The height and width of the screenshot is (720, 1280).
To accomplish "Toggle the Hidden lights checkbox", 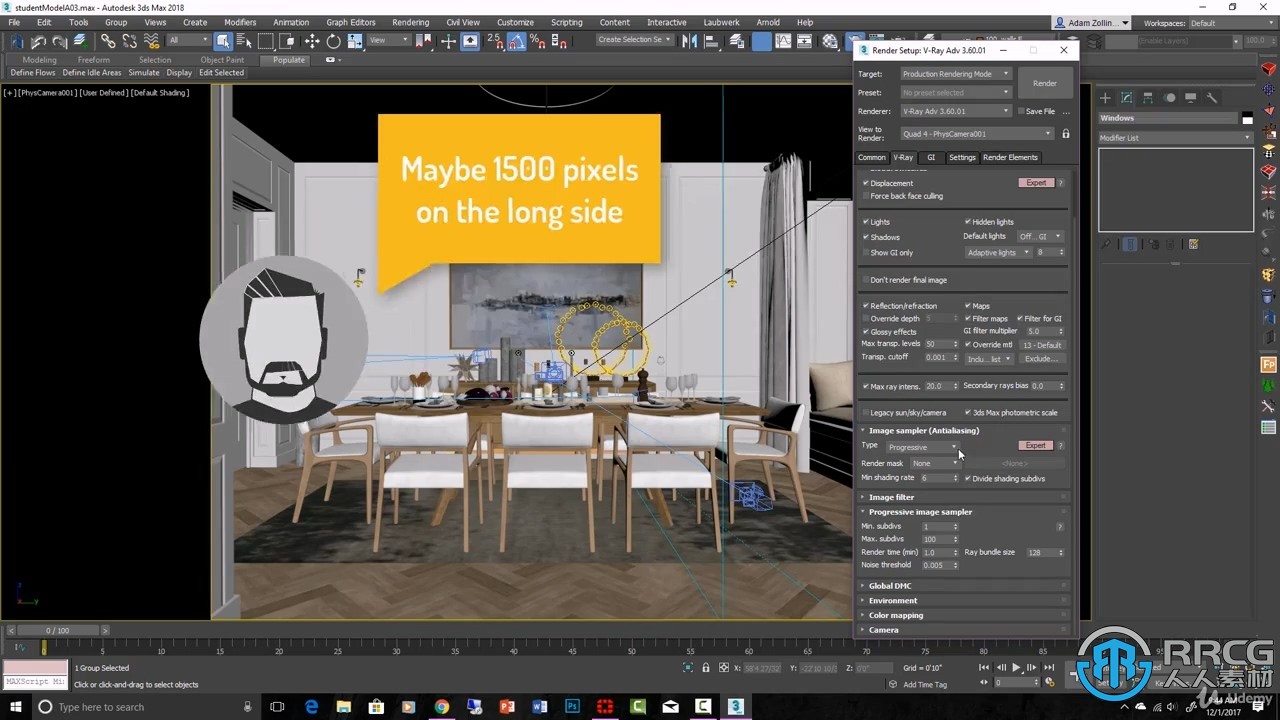I will coord(968,222).
